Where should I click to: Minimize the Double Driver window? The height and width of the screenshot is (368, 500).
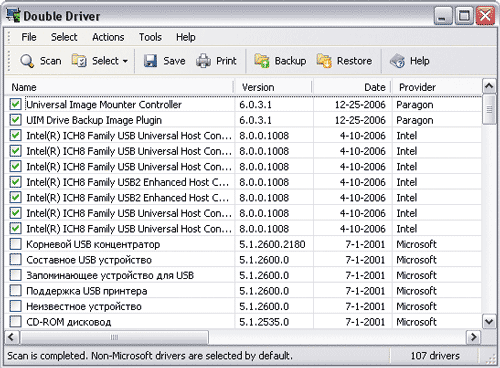point(443,16)
